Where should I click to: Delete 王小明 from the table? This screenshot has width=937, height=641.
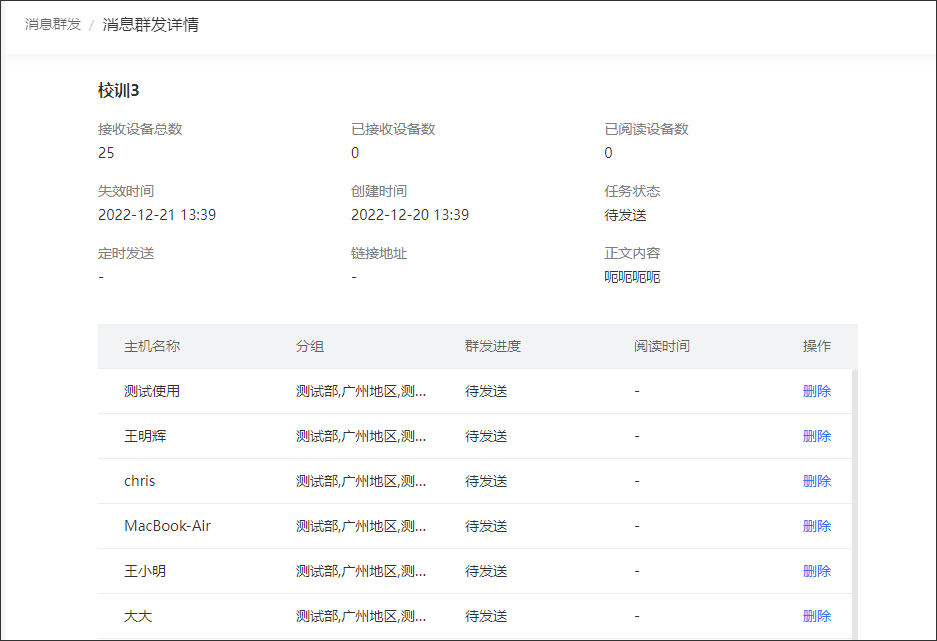tap(816, 571)
